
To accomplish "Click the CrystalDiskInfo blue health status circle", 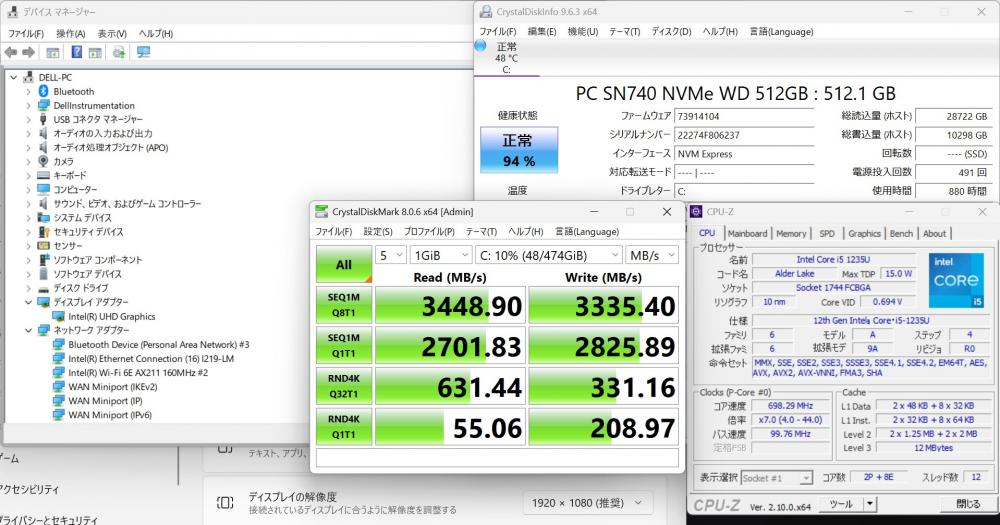I will coord(481,46).
